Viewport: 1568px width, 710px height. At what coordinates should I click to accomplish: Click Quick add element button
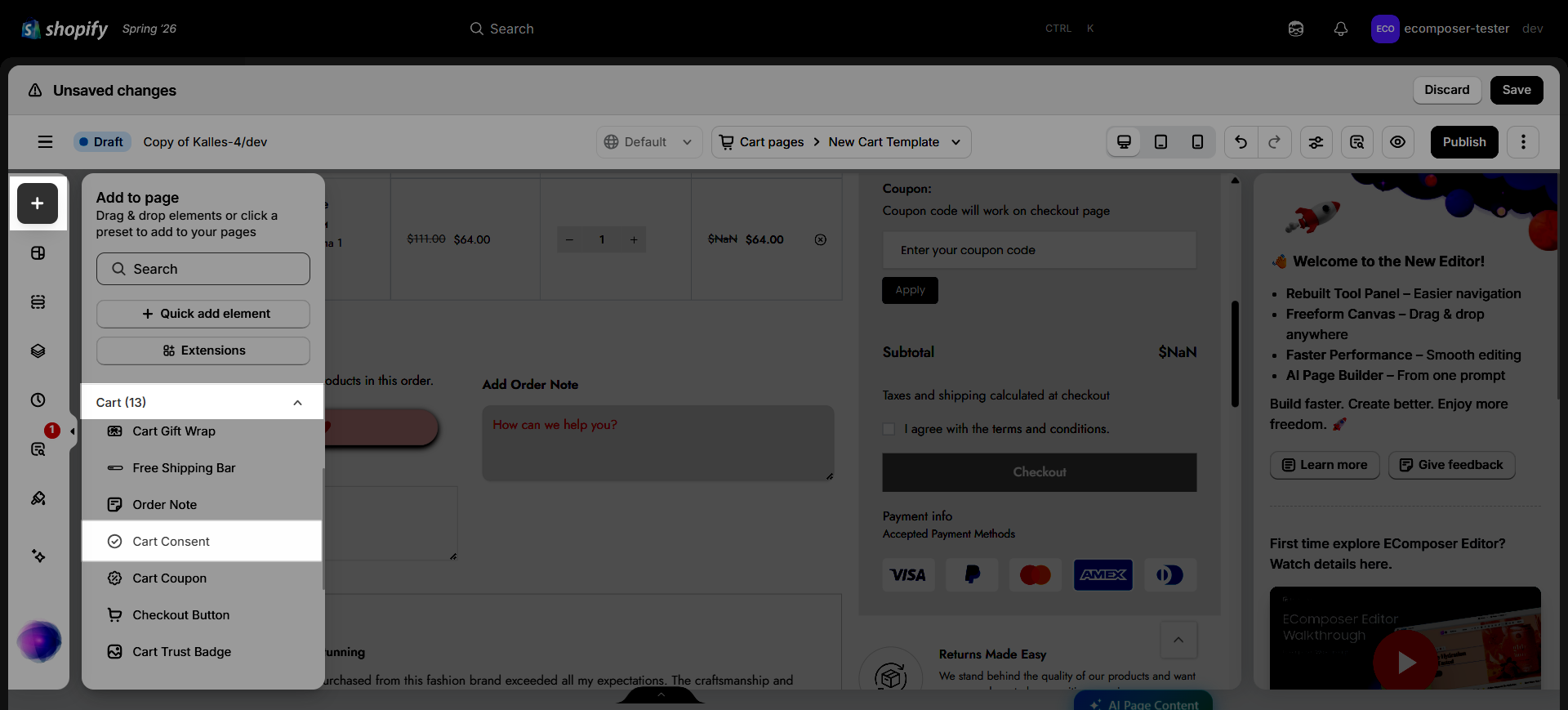click(x=203, y=314)
